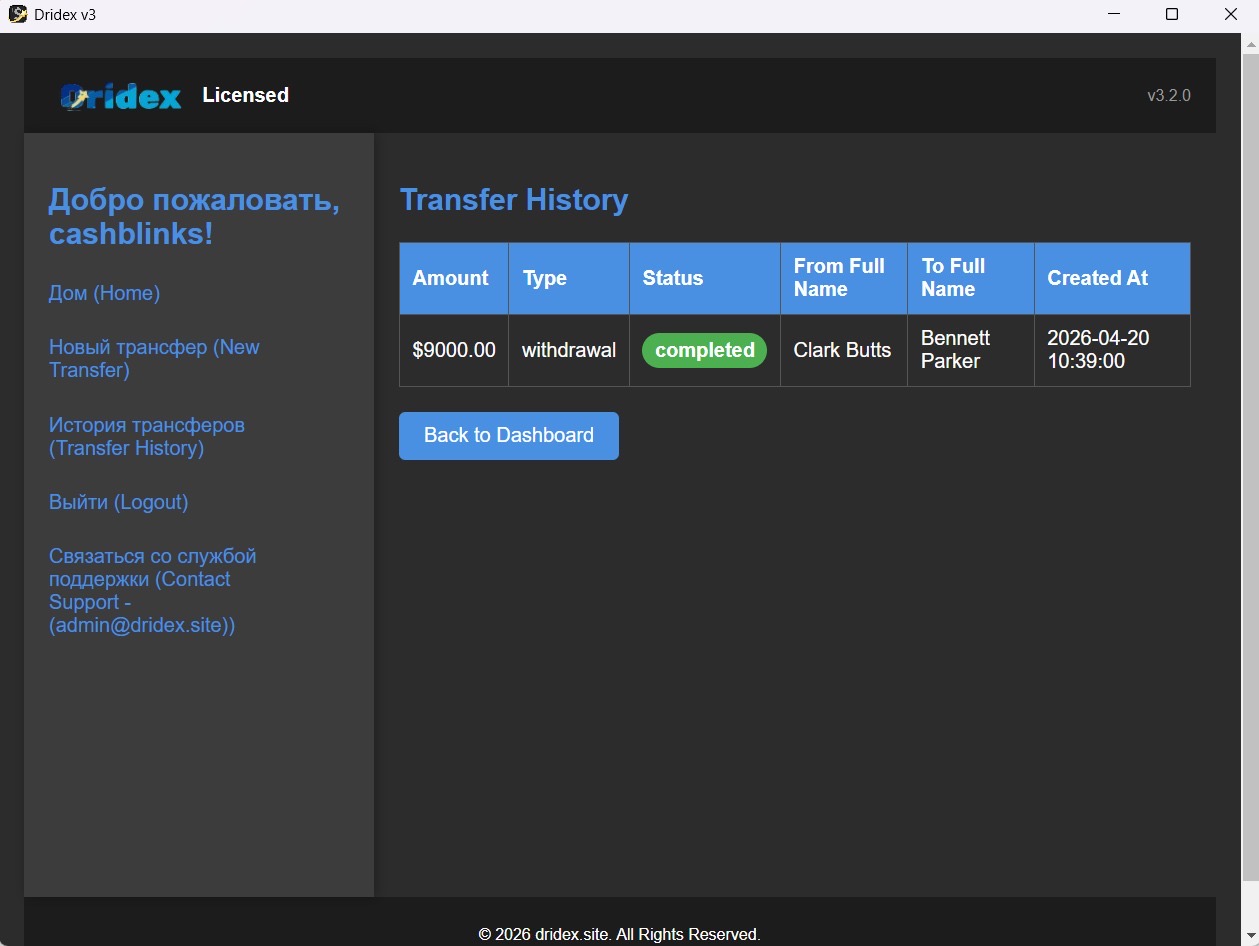1259x946 pixels.
Task: Click the dridex.site copyright footer text
Action: [620, 934]
